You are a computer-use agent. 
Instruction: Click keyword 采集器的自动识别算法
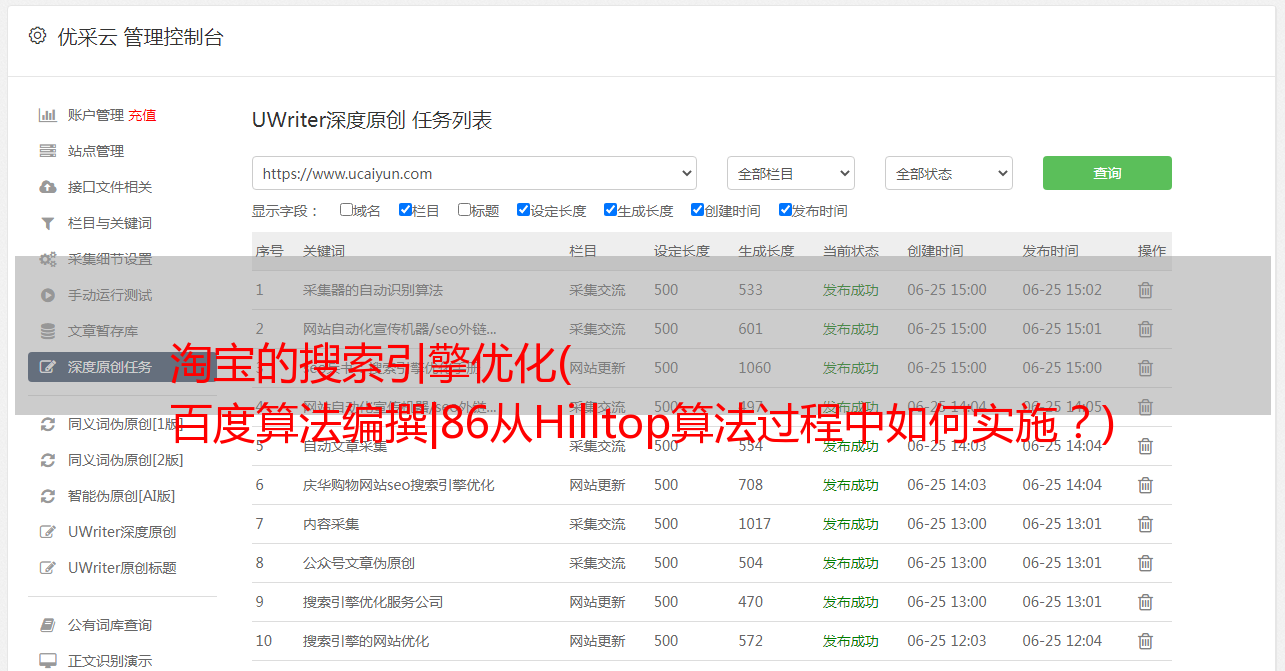(x=373, y=290)
